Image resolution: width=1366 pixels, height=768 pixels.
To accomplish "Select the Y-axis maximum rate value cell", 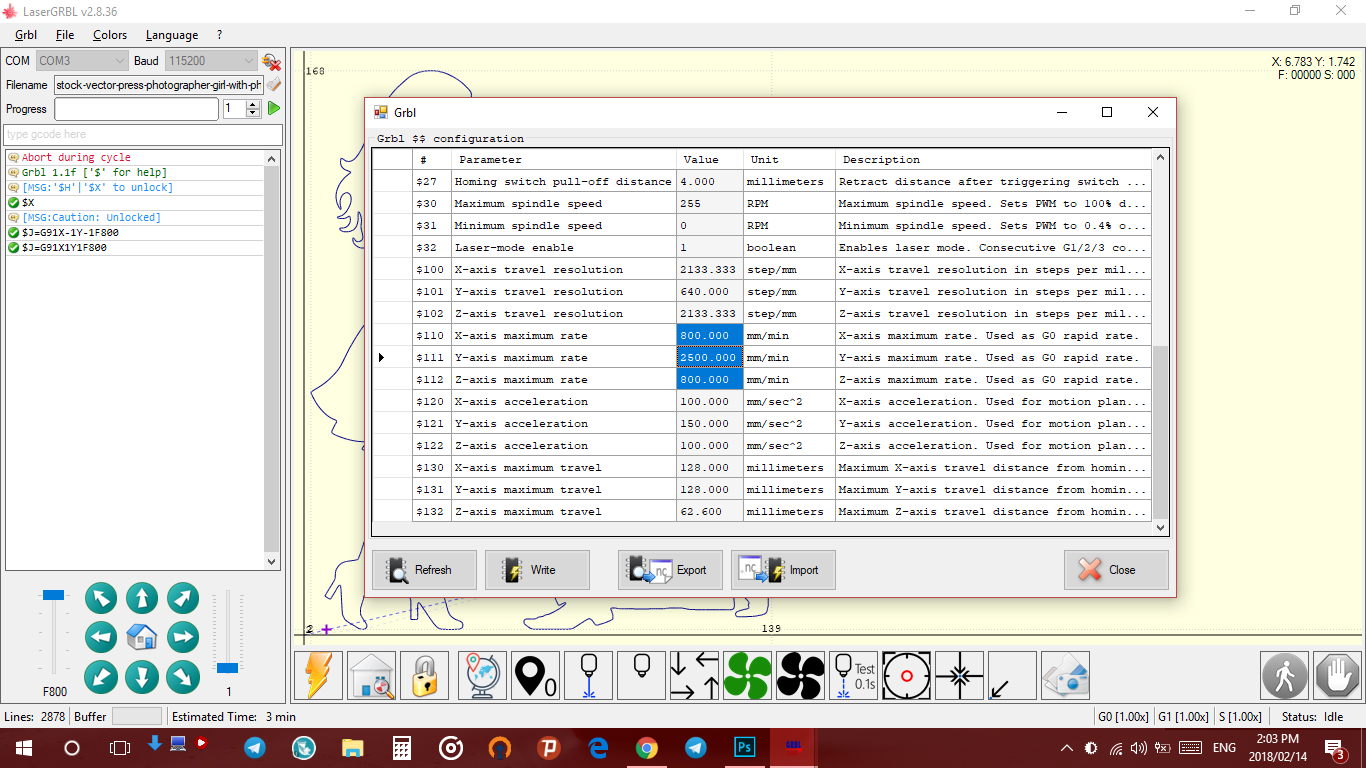I will pyautogui.click(x=709, y=358).
